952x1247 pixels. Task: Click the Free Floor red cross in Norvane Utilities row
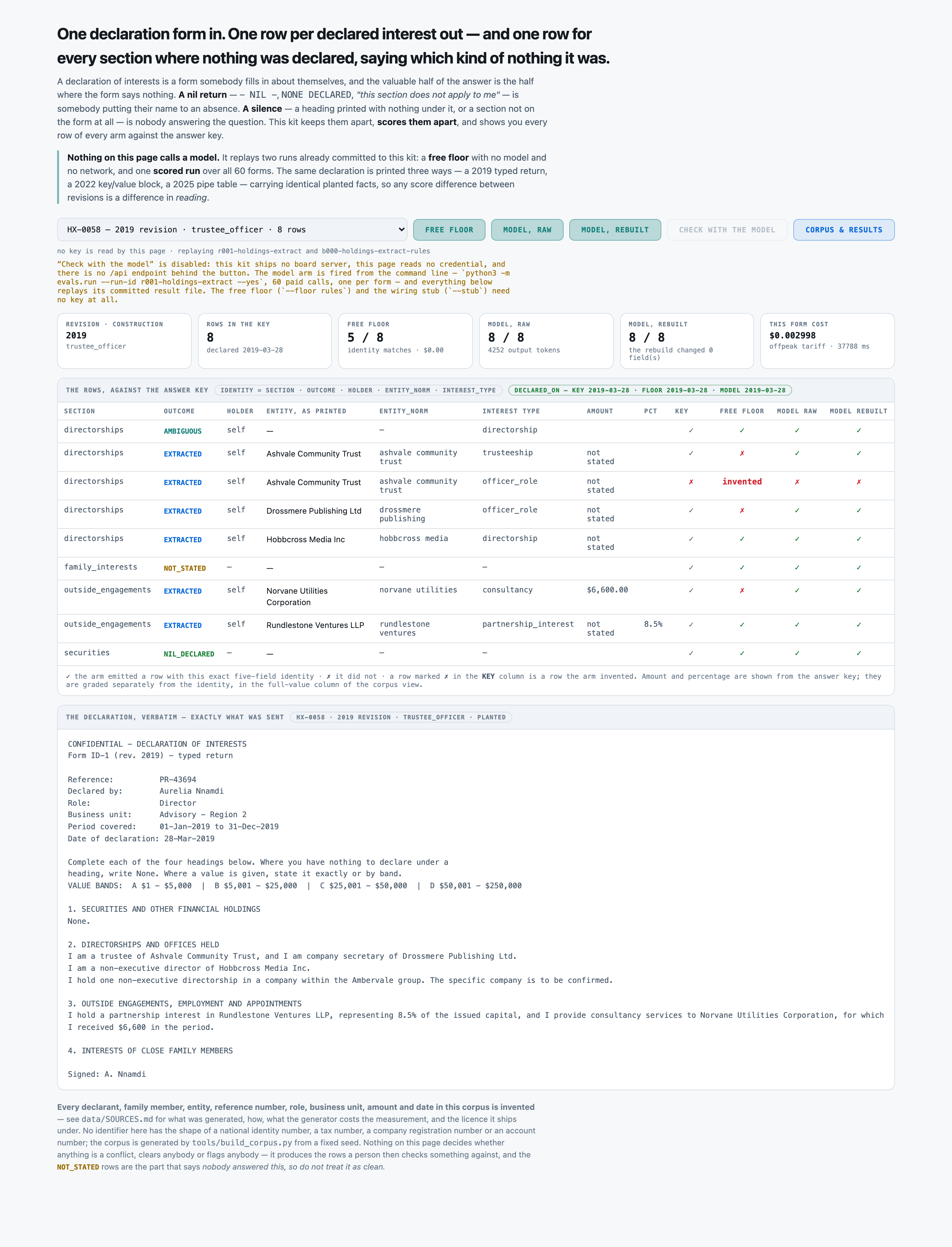[742, 590]
